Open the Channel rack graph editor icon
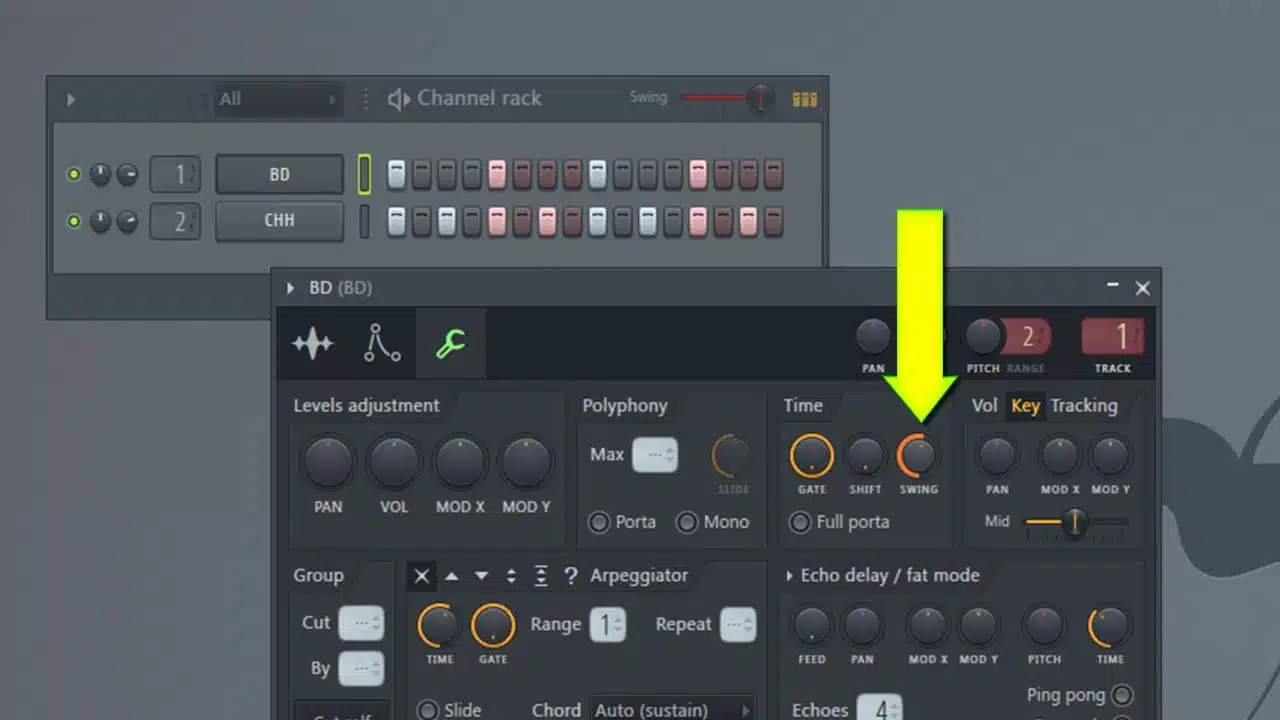This screenshot has width=1280, height=720. tap(805, 99)
